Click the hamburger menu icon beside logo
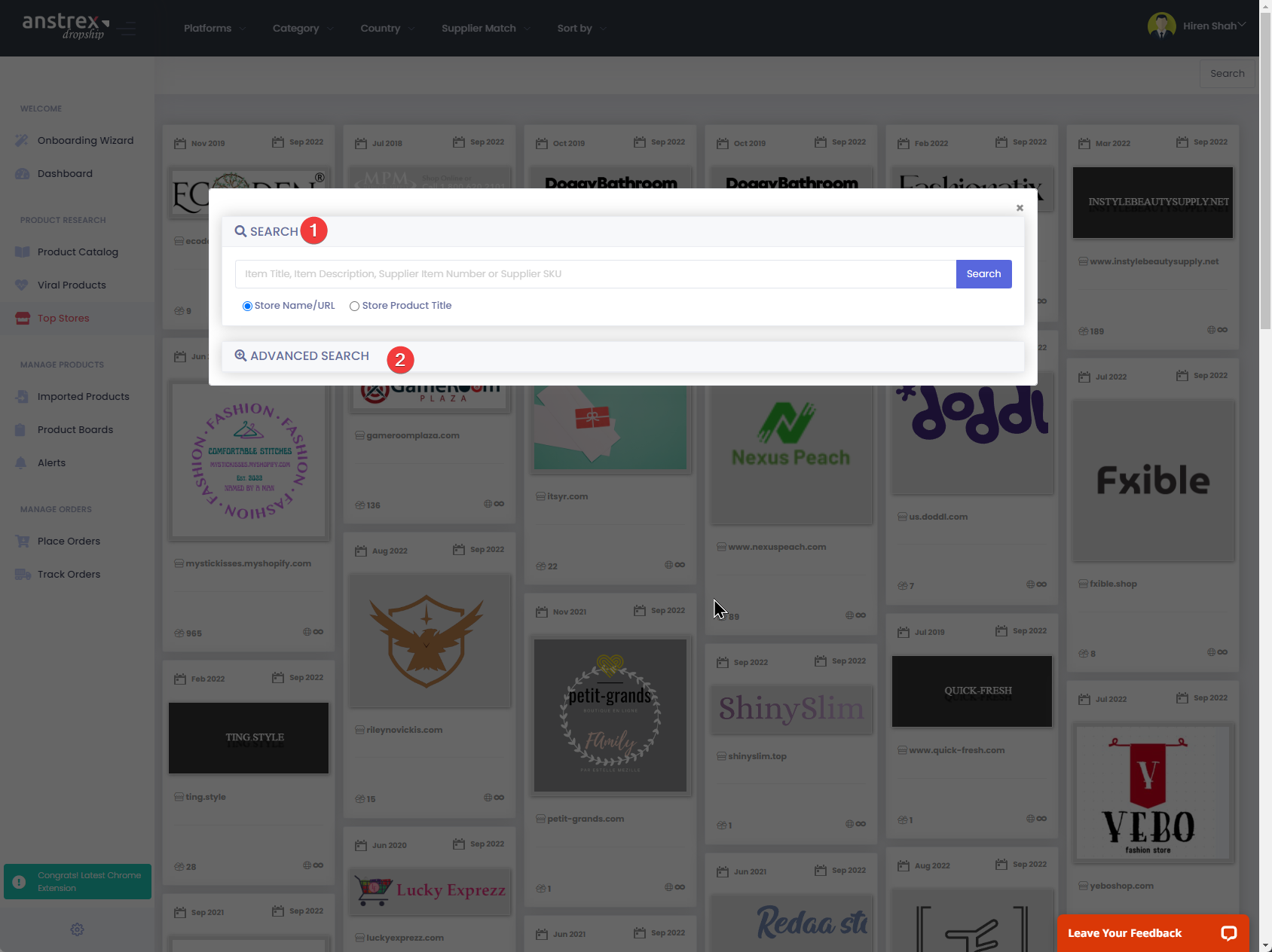1272x952 pixels. (x=127, y=29)
